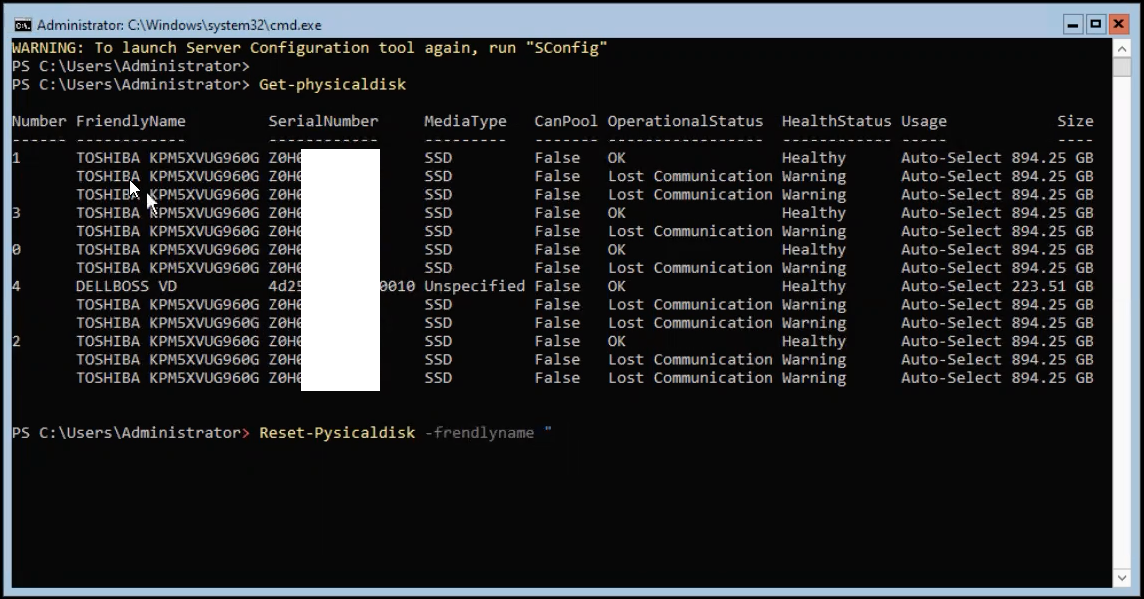Viewport: 1144px width, 599px height.
Task: Click 'Healthy' status in disk 1 row
Action: [x=813, y=158]
